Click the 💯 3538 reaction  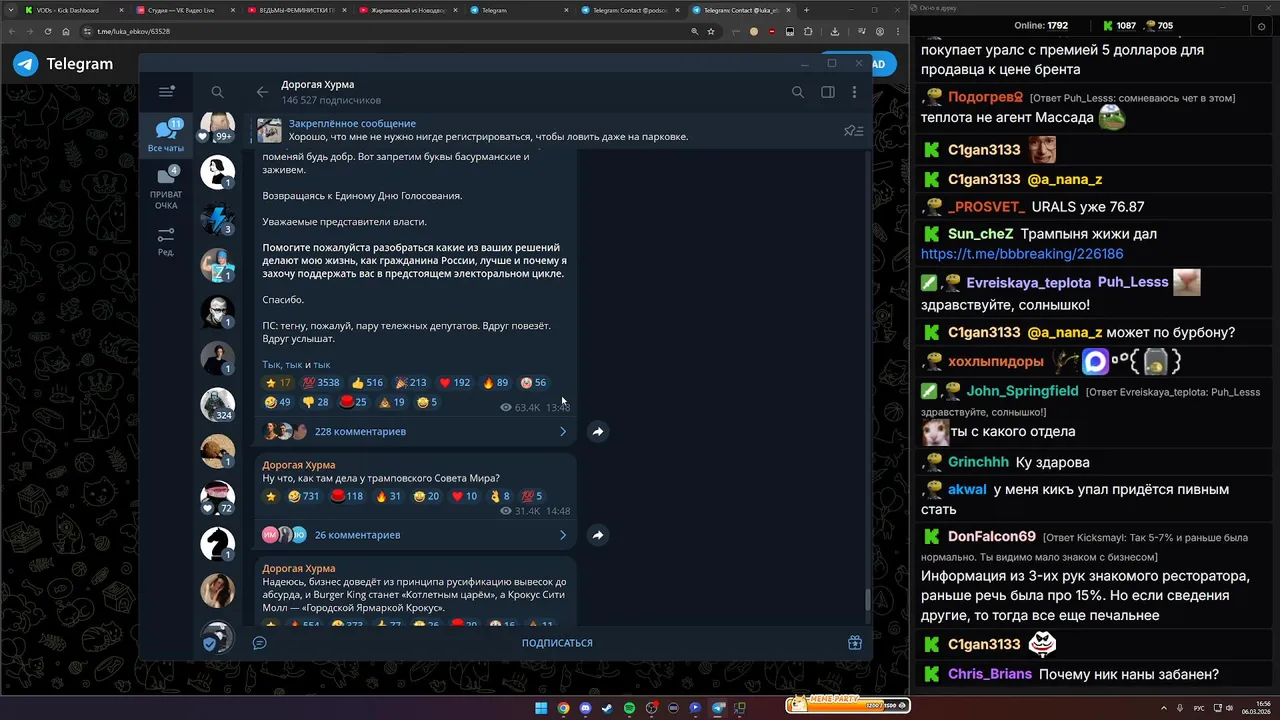coord(322,382)
